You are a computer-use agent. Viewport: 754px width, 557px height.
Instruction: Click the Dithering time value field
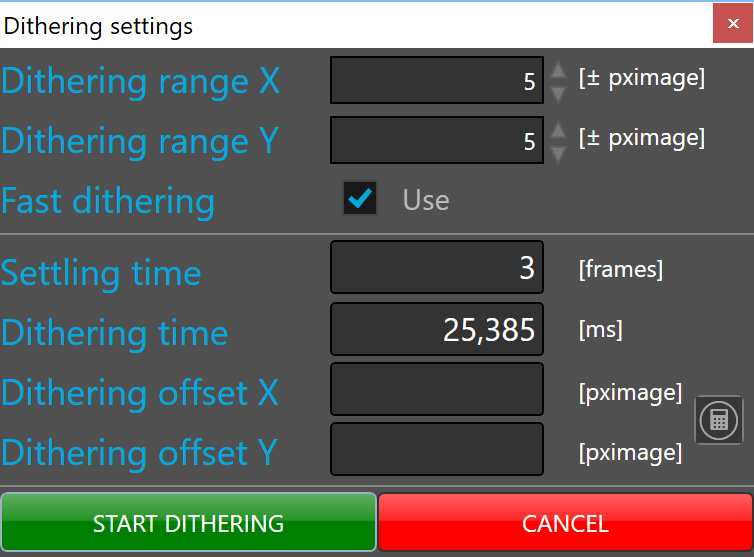437,329
